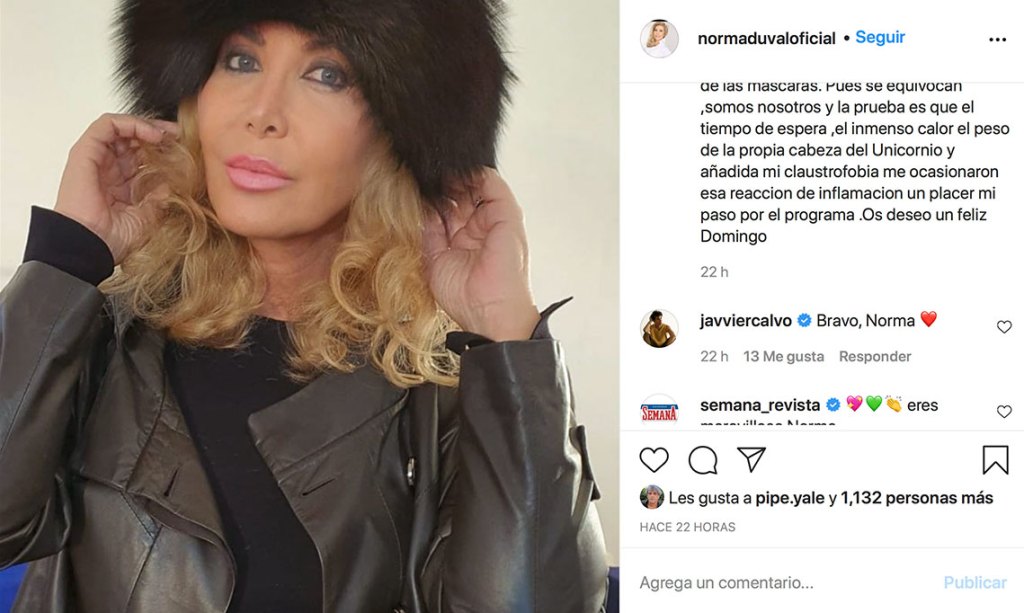Open normaduvaloficial's profile picture
The height and width of the screenshot is (613, 1024).
tap(659, 39)
